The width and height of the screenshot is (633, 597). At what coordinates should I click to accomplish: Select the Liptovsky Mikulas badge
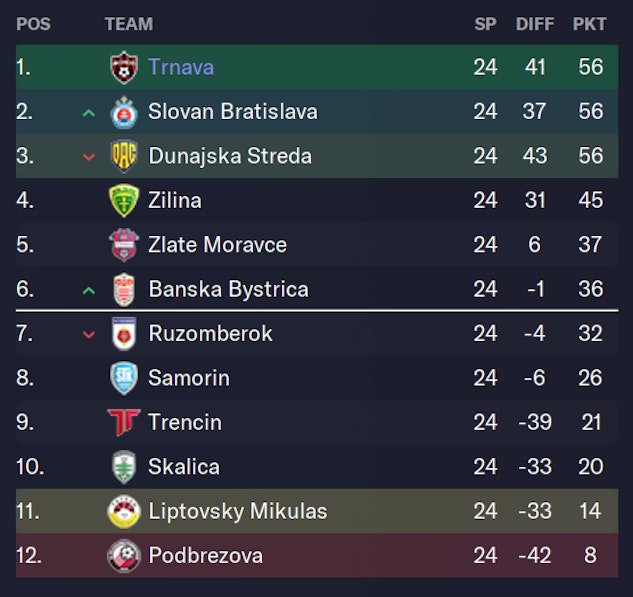click(x=123, y=511)
